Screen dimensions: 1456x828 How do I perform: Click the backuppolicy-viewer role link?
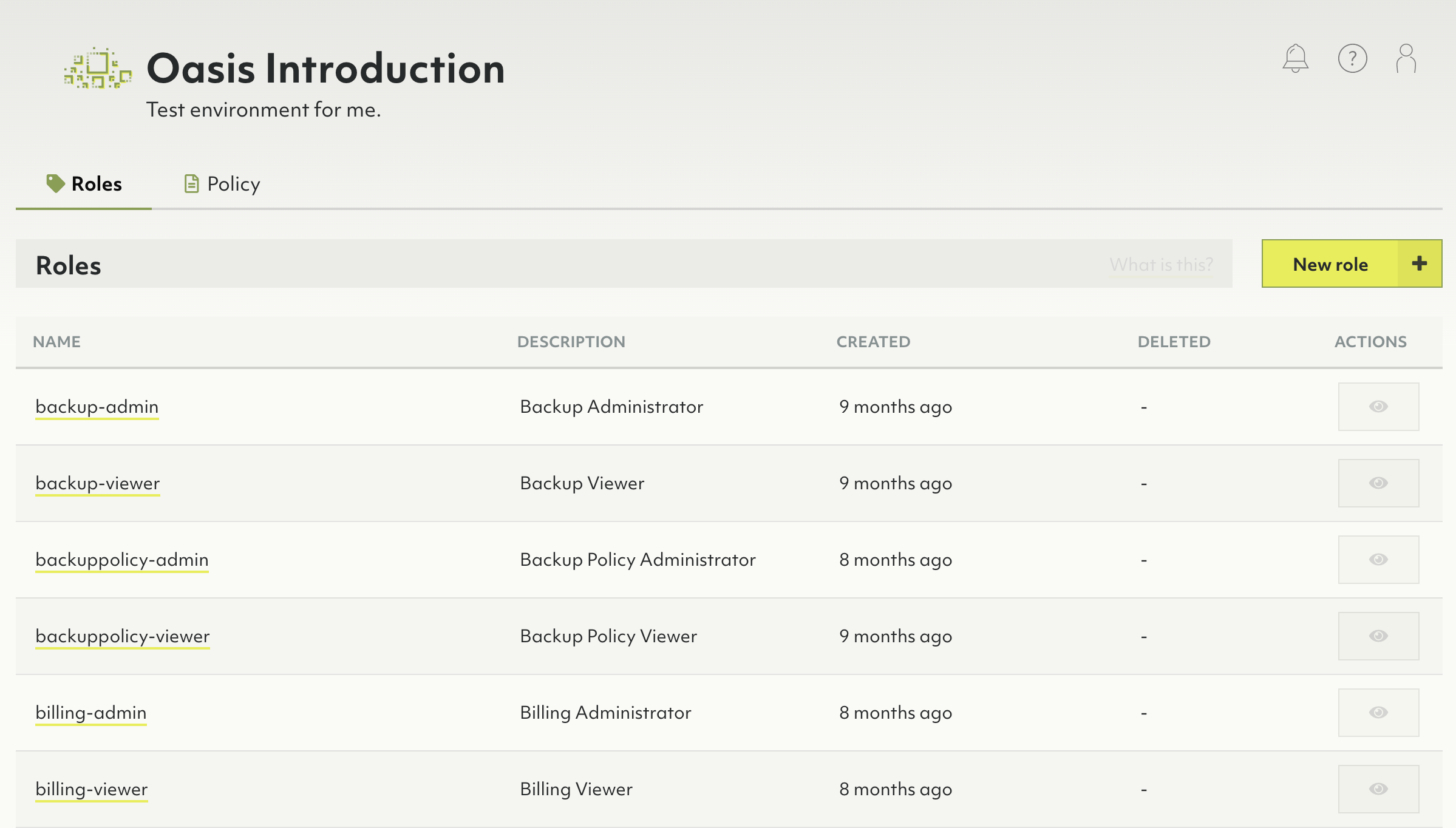pyautogui.click(x=122, y=635)
